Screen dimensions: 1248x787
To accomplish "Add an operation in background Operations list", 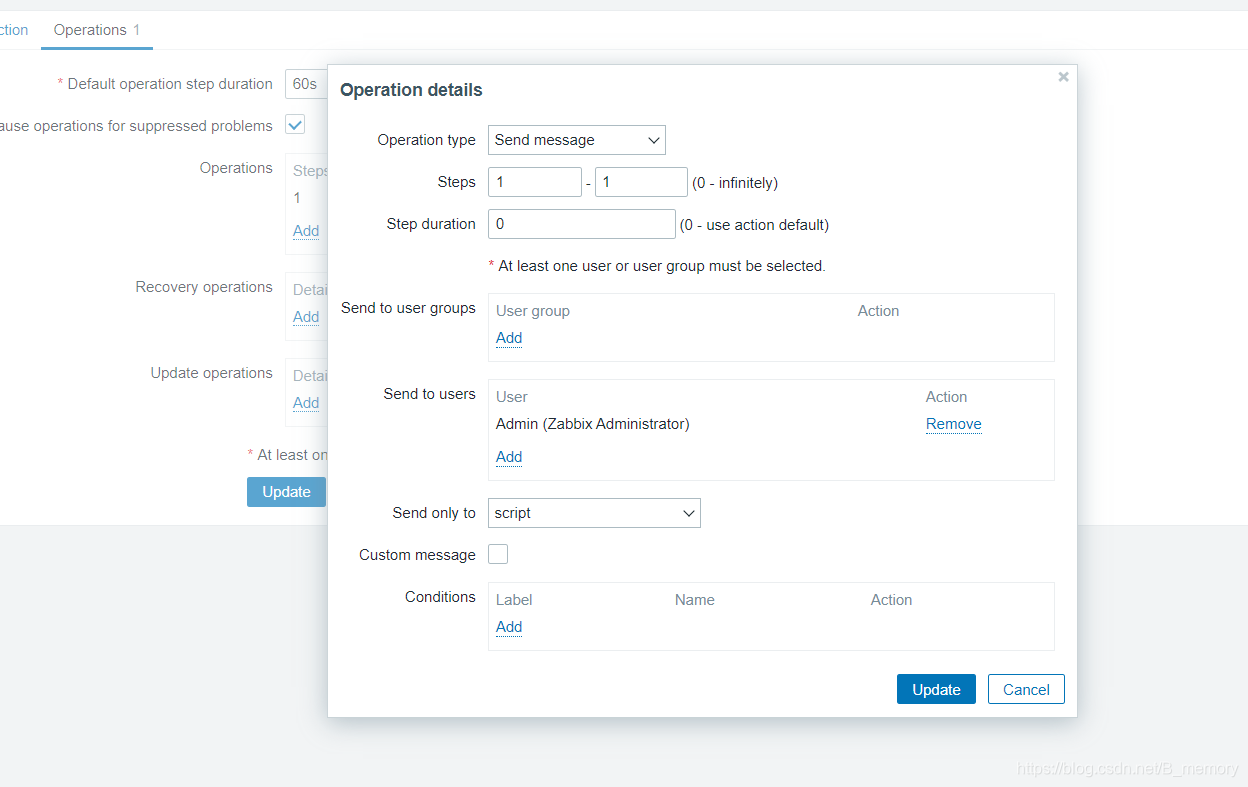I will coord(306,231).
